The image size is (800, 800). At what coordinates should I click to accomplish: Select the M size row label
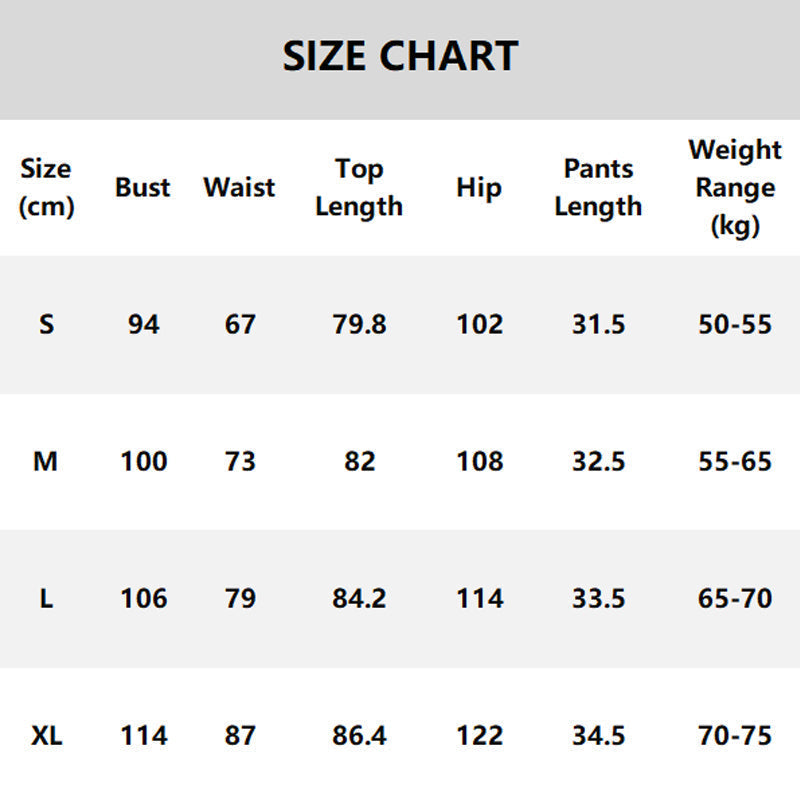pyautogui.click(x=46, y=461)
